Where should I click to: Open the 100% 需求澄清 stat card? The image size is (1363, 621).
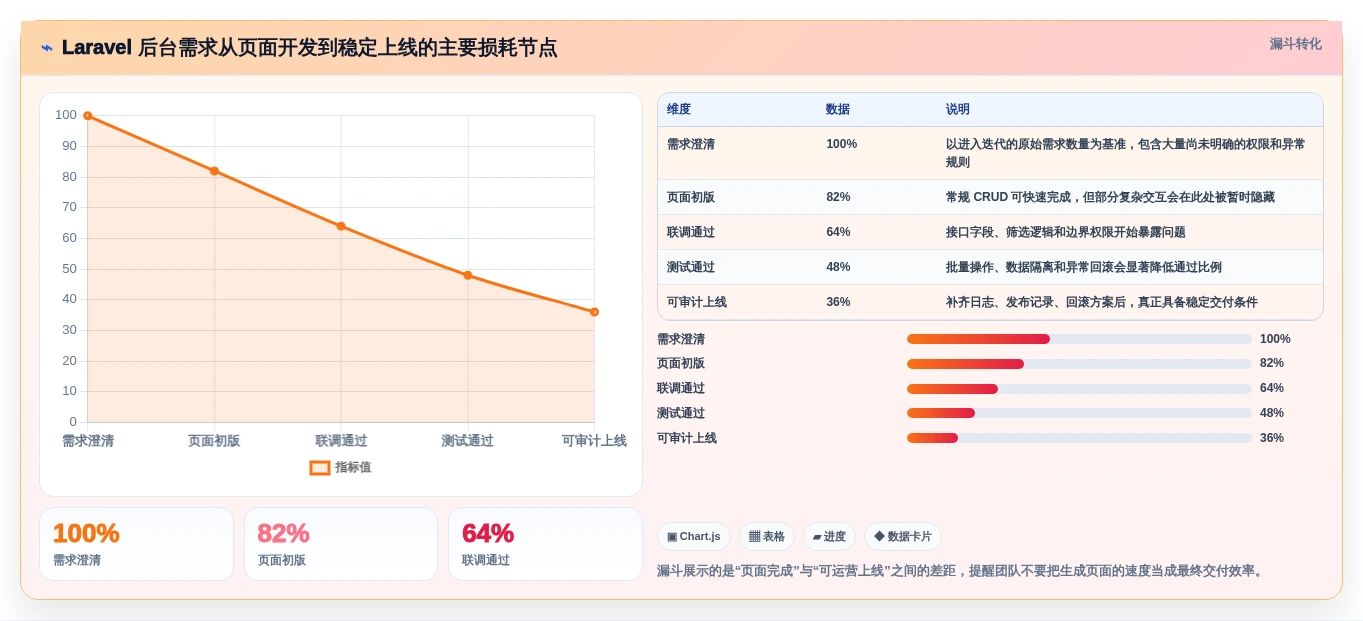coord(136,544)
